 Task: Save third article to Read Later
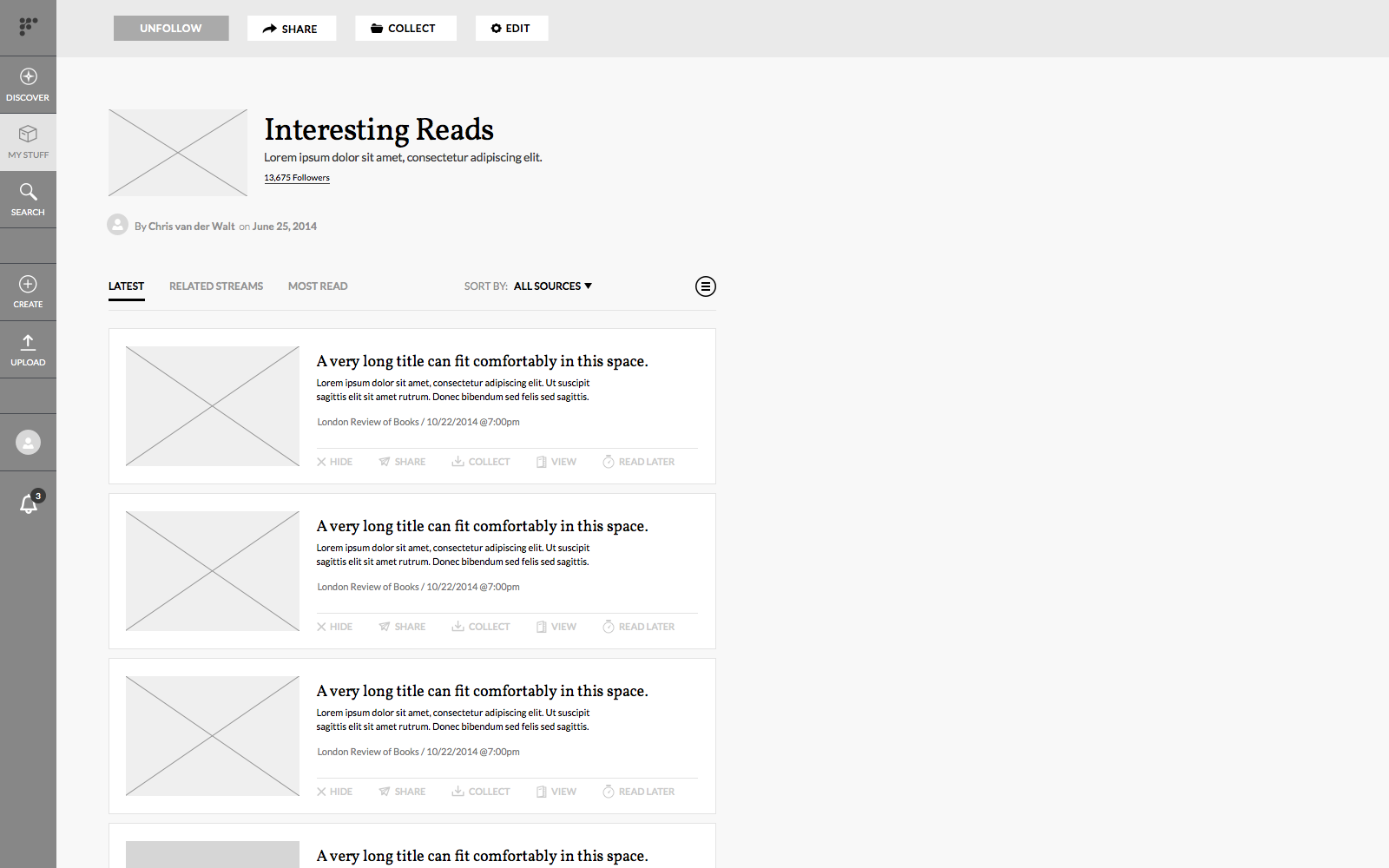pyautogui.click(x=639, y=792)
